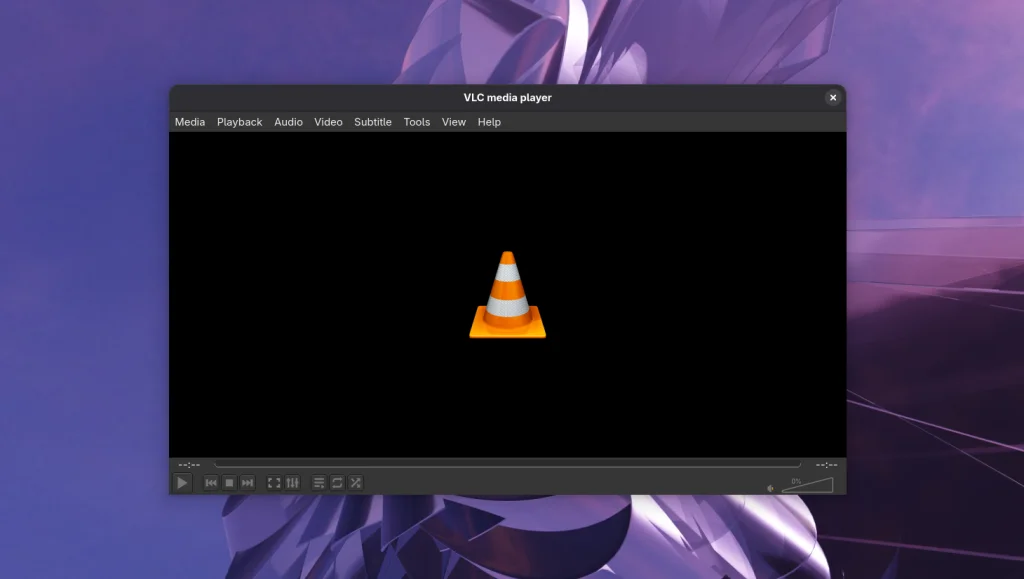Select the Previous media icon
The width and height of the screenshot is (1024, 579).
210,483
